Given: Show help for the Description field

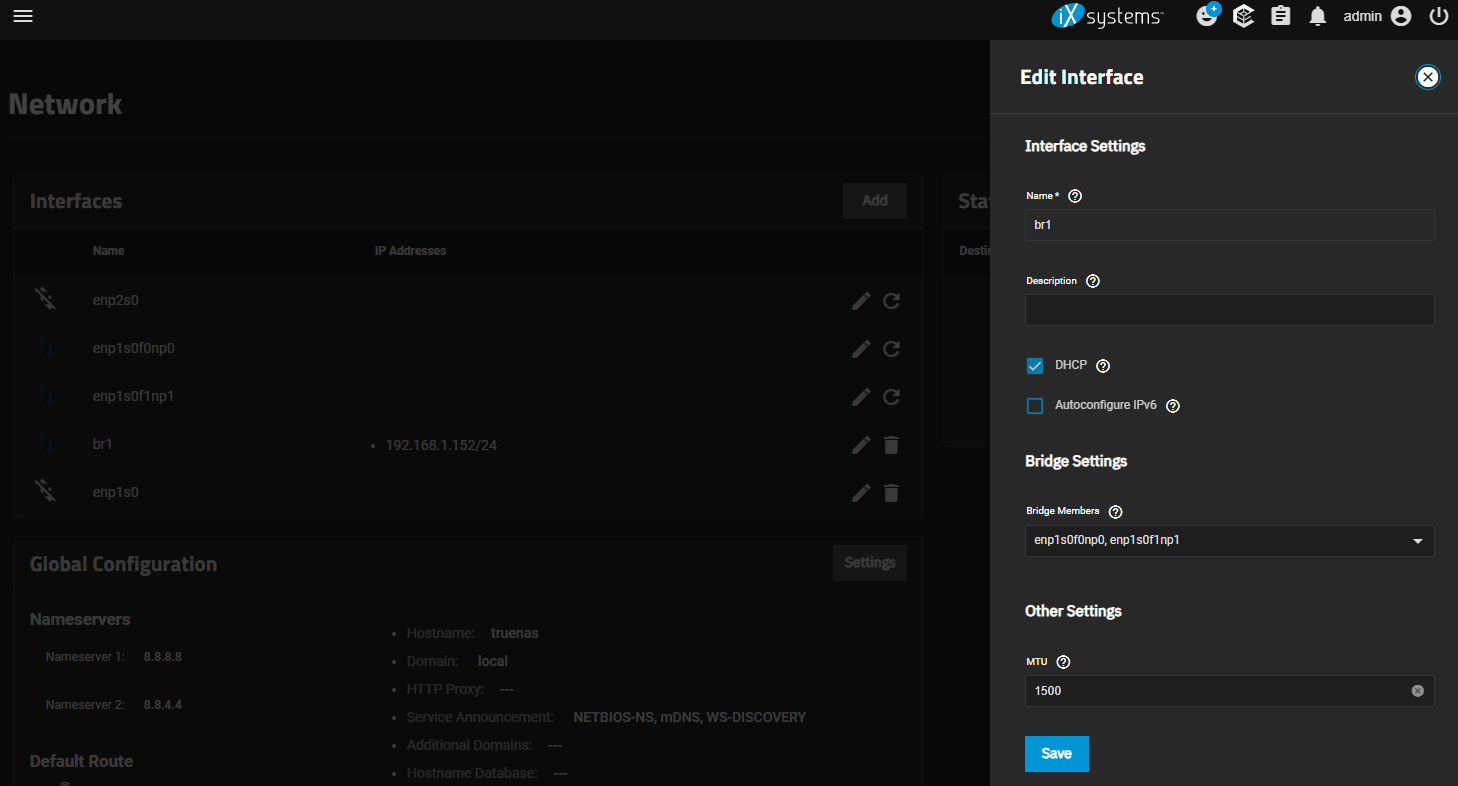Looking at the screenshot, I should coord(1093,281).
